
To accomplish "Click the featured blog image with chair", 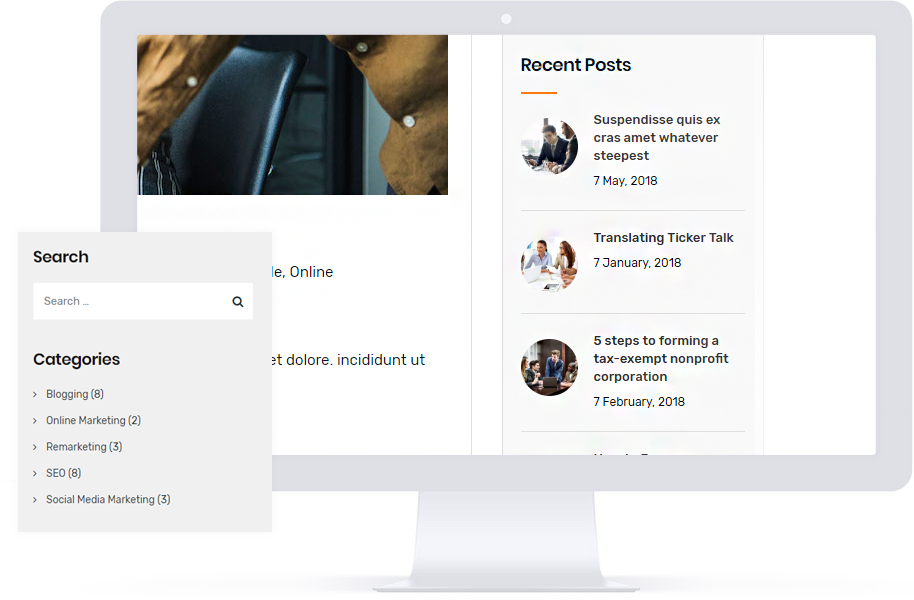I will (x=293, y=115).
